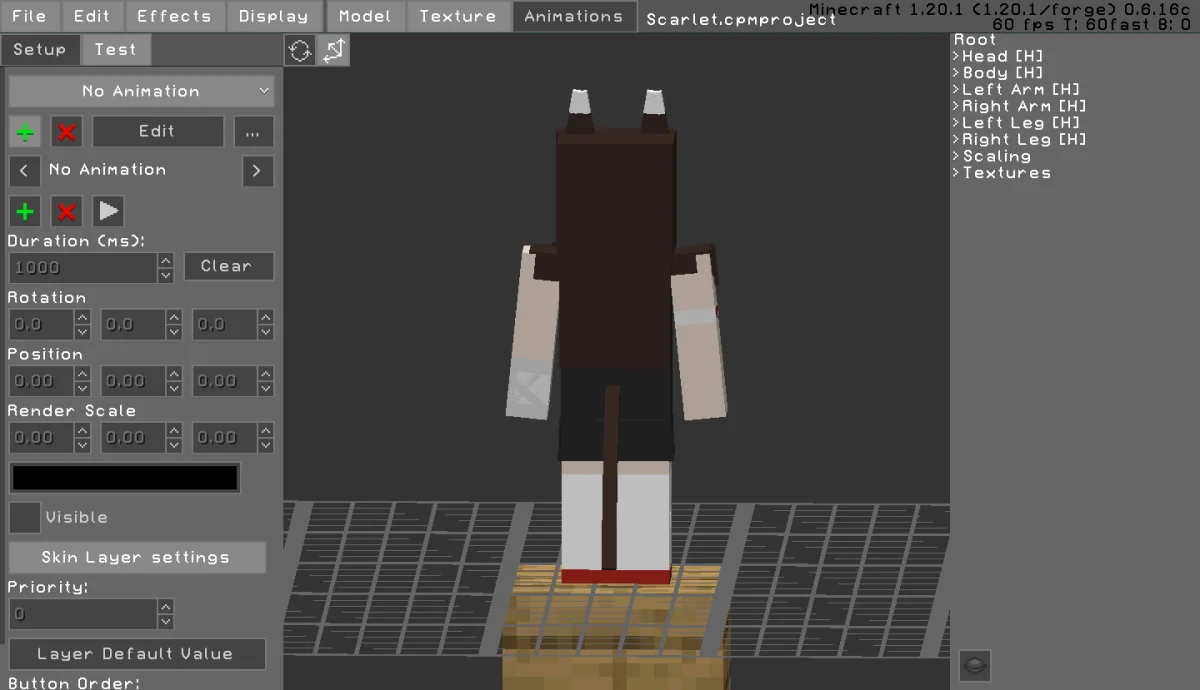Click the Duration (ms) input field
The image size is (1200, 690).
pyautogui.click(x=83, y=268)
